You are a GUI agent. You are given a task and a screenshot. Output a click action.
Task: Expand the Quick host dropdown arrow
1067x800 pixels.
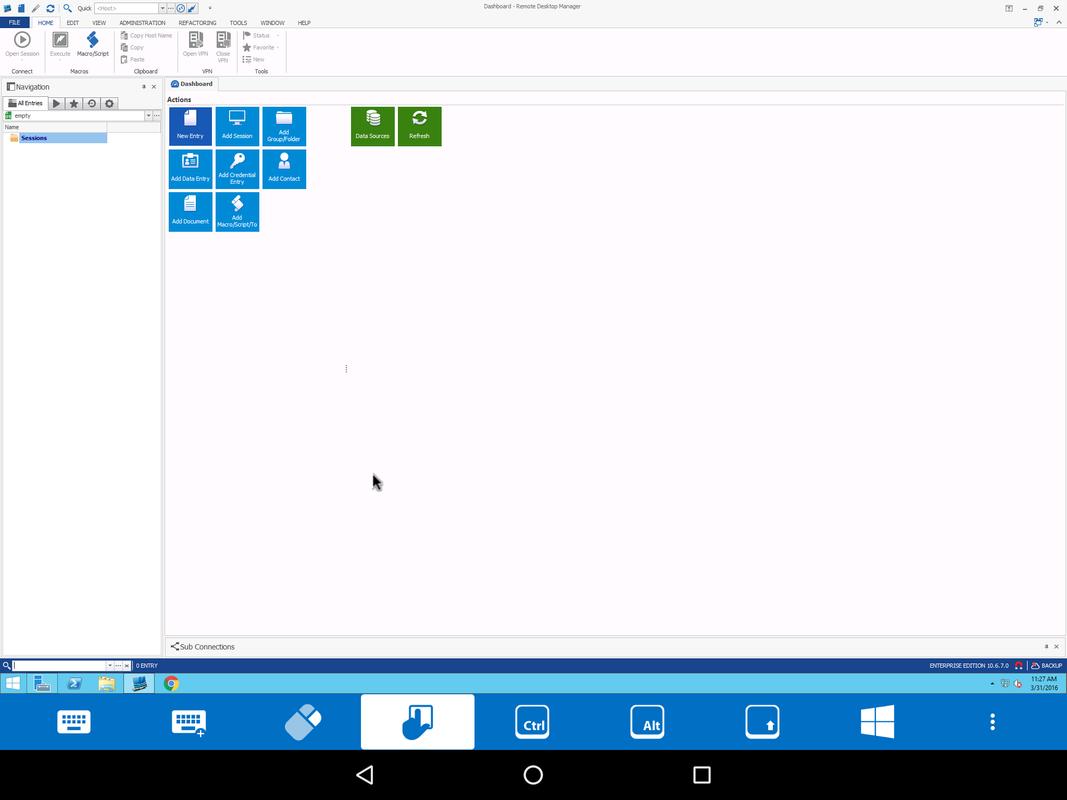point(163,8)
